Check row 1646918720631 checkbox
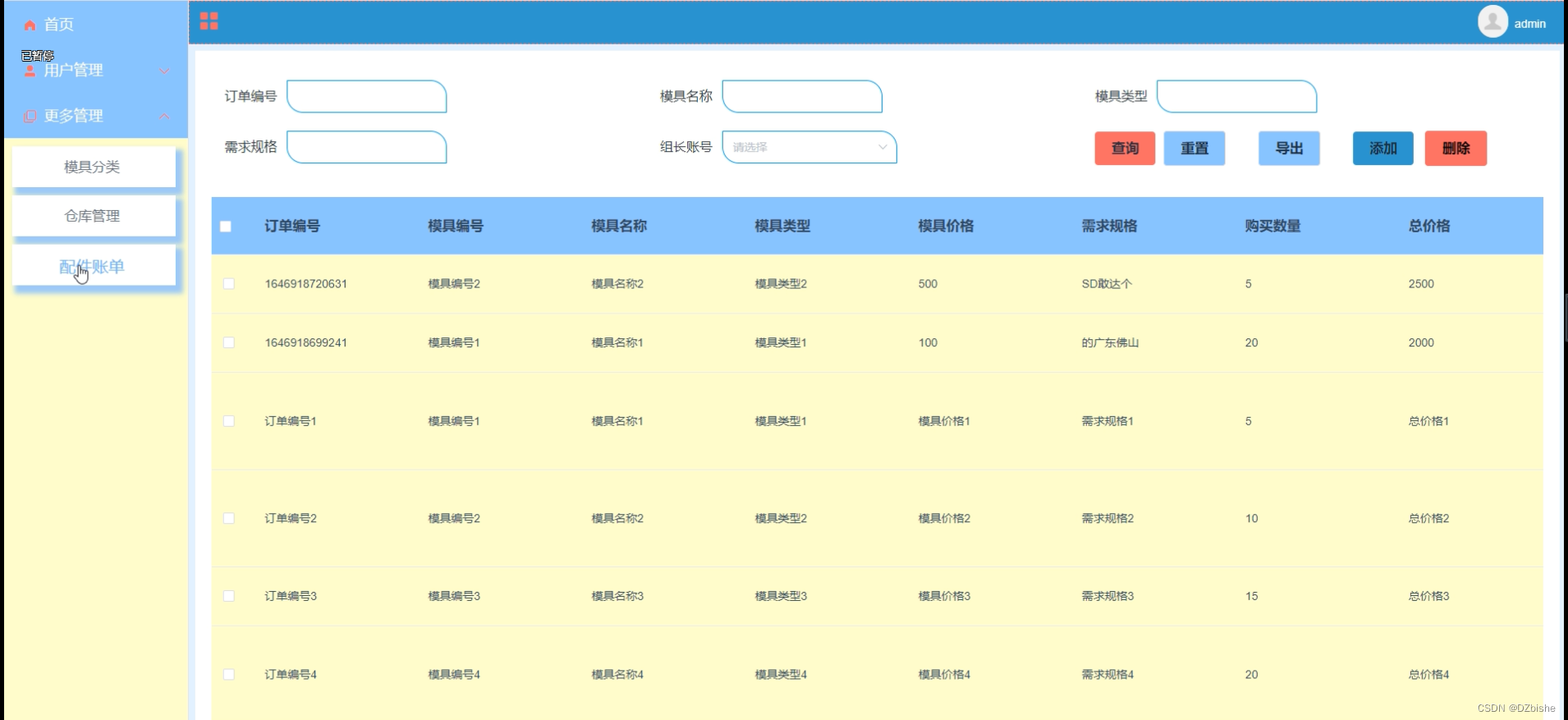 [229, 283]
